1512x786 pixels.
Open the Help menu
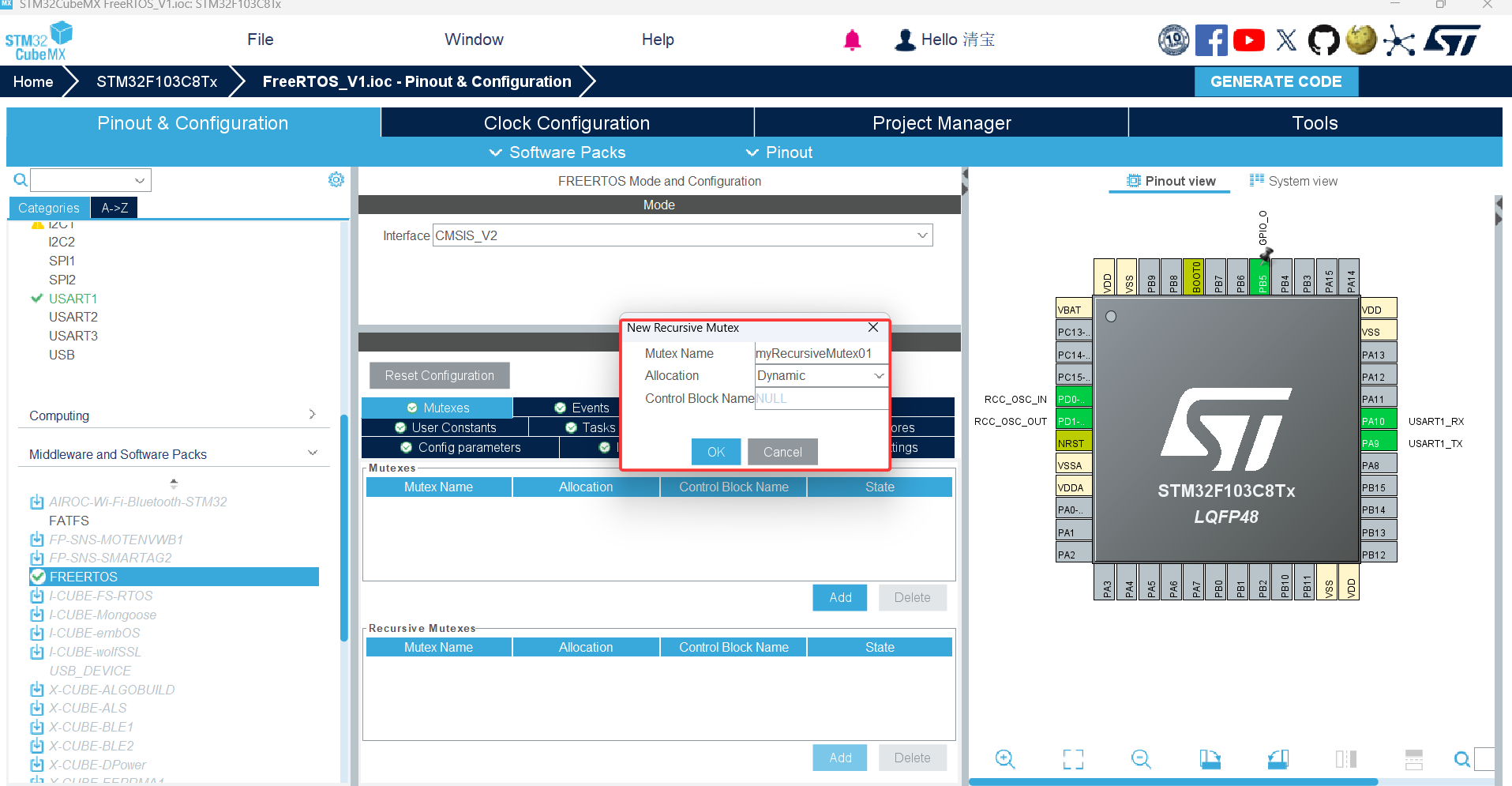[x=658, y=39]
